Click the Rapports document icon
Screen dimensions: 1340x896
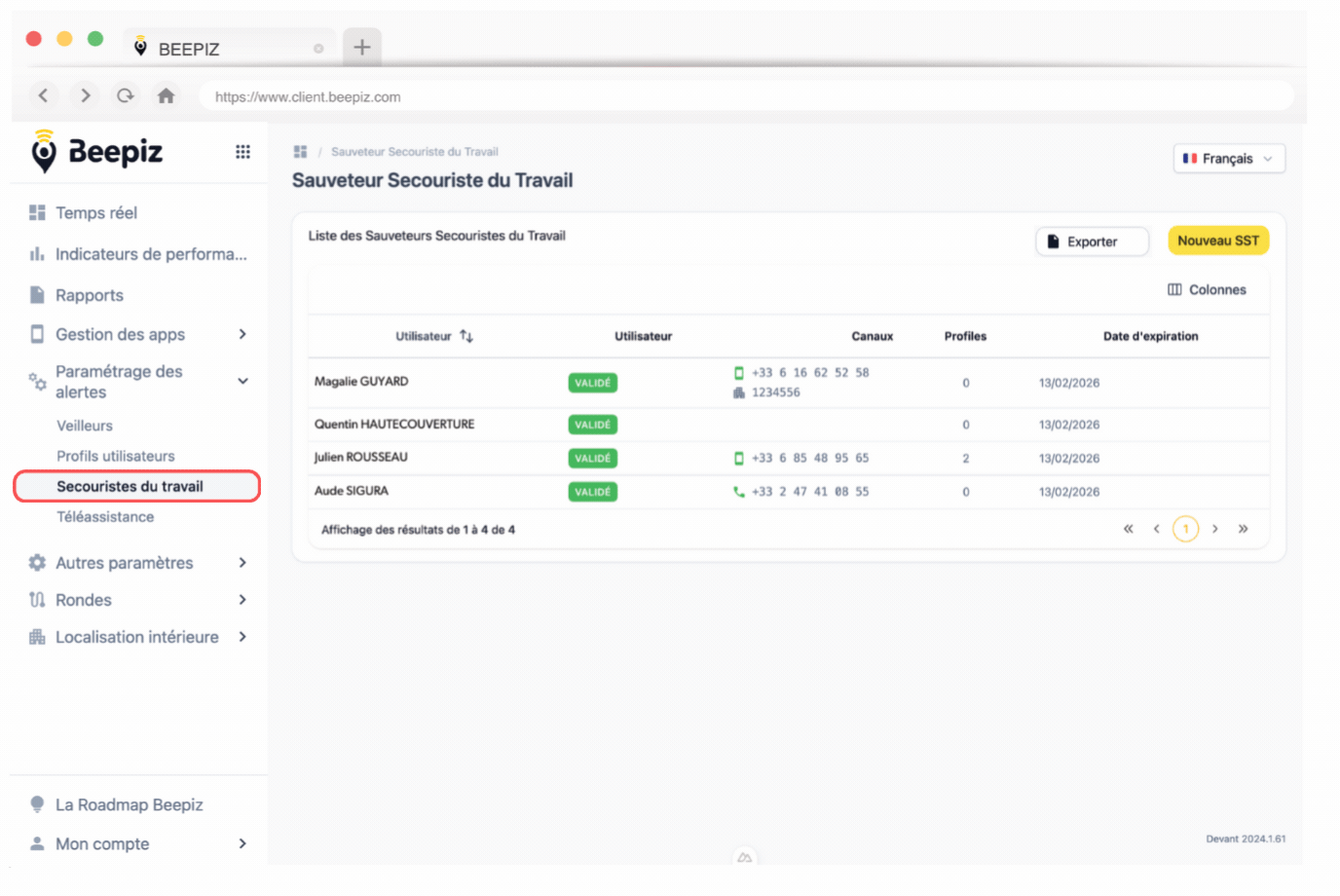pyautogui.click(x=37, y=295)
